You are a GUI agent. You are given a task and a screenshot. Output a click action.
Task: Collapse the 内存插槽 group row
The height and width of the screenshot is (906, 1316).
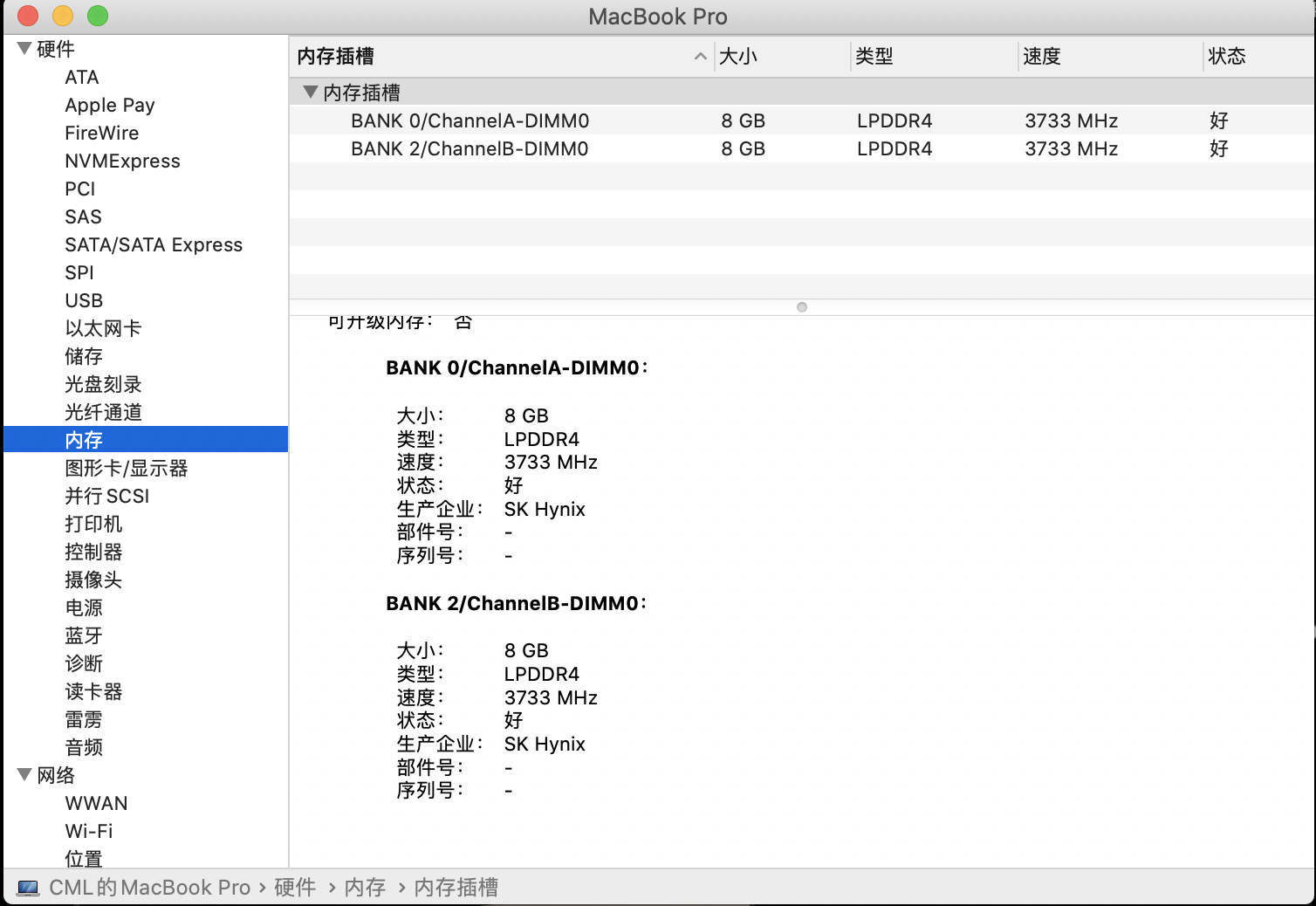coord(310,92)
